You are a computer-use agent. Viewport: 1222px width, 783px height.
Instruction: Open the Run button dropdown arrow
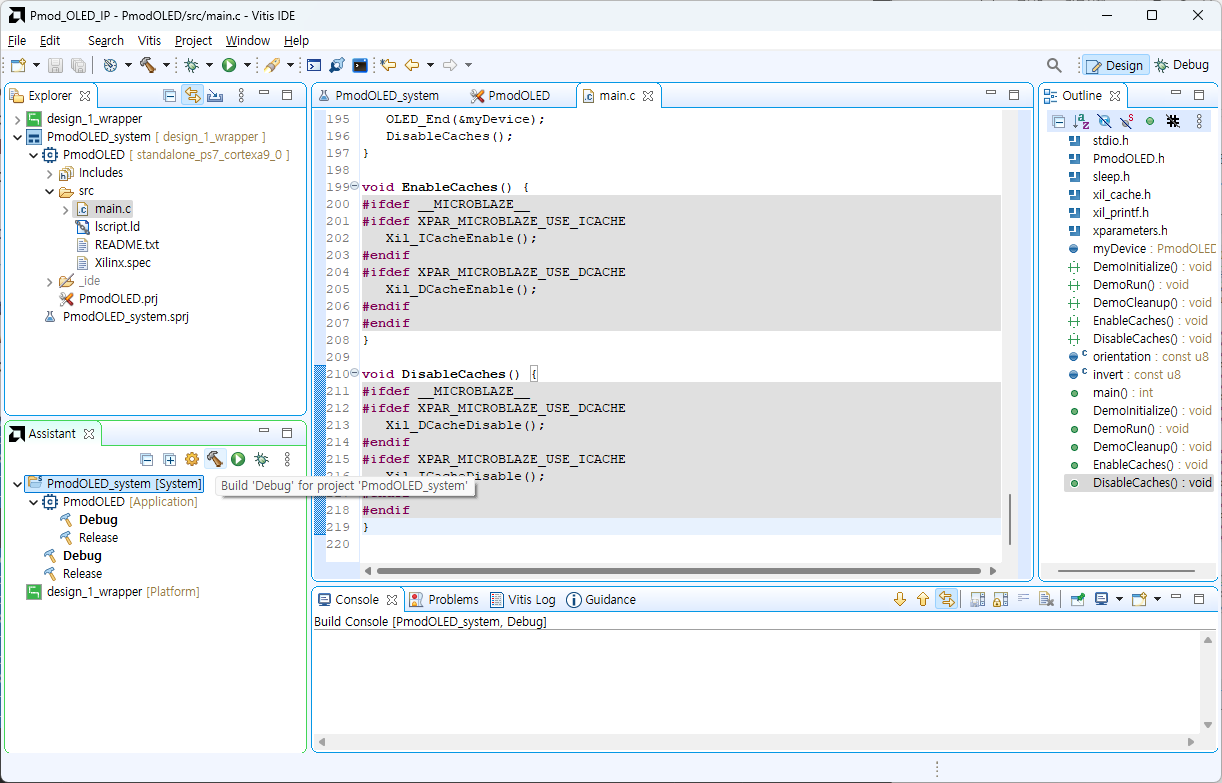tap(247, 65)
